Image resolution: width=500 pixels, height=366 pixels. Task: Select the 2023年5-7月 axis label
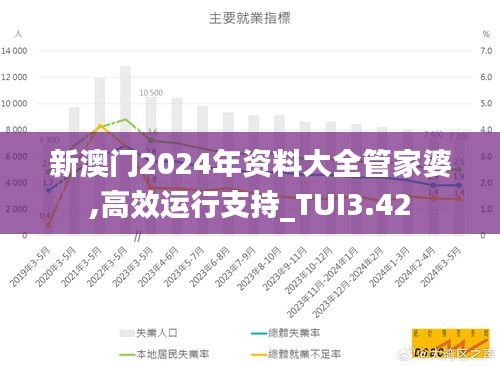[x=184, y=267]
